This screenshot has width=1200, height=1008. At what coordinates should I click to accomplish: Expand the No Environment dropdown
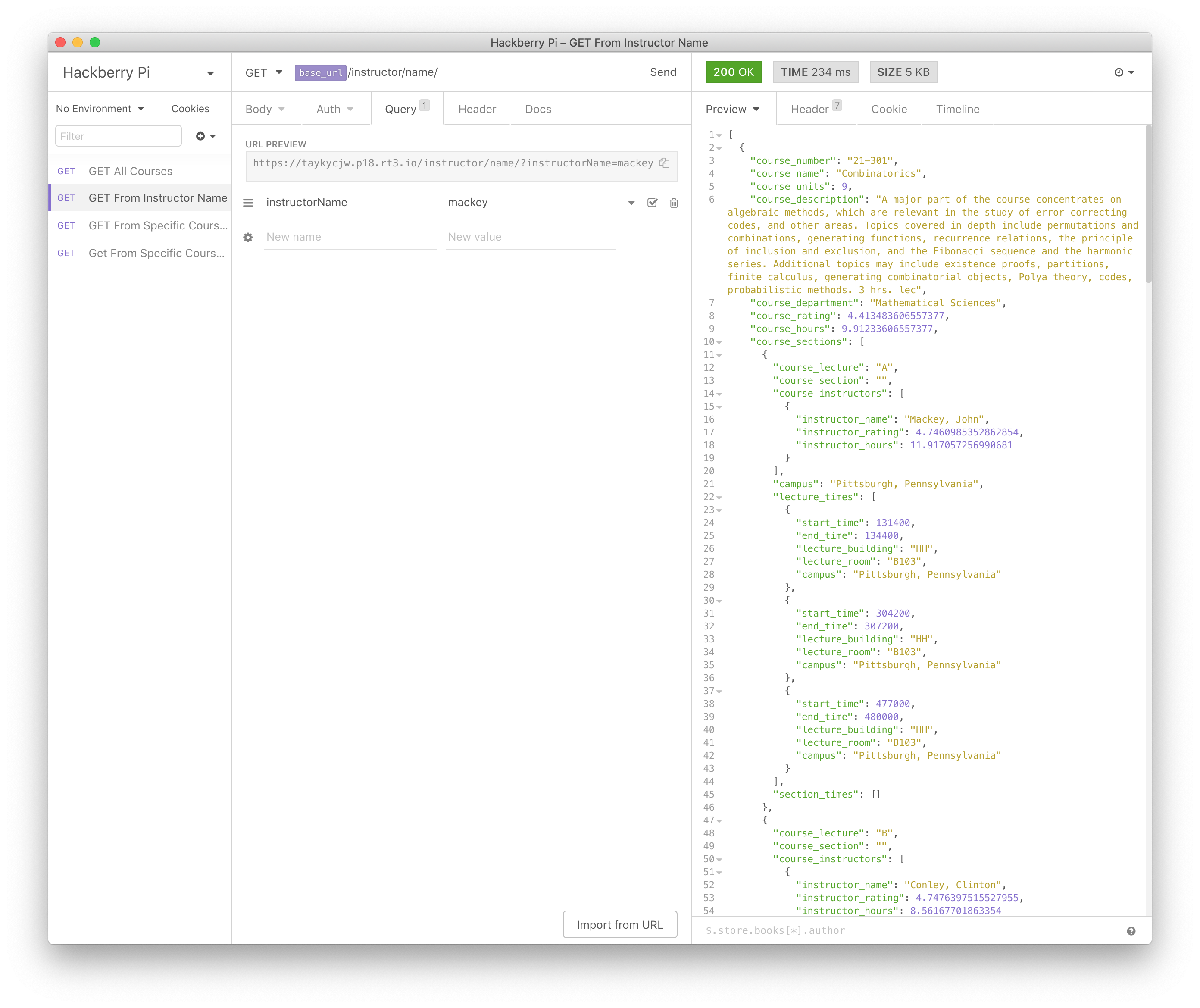point(100,109)
